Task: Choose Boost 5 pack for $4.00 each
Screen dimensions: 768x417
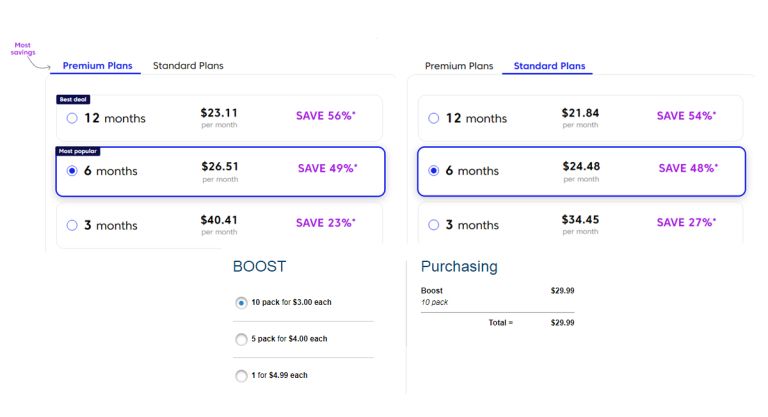Action: (241, 339)
